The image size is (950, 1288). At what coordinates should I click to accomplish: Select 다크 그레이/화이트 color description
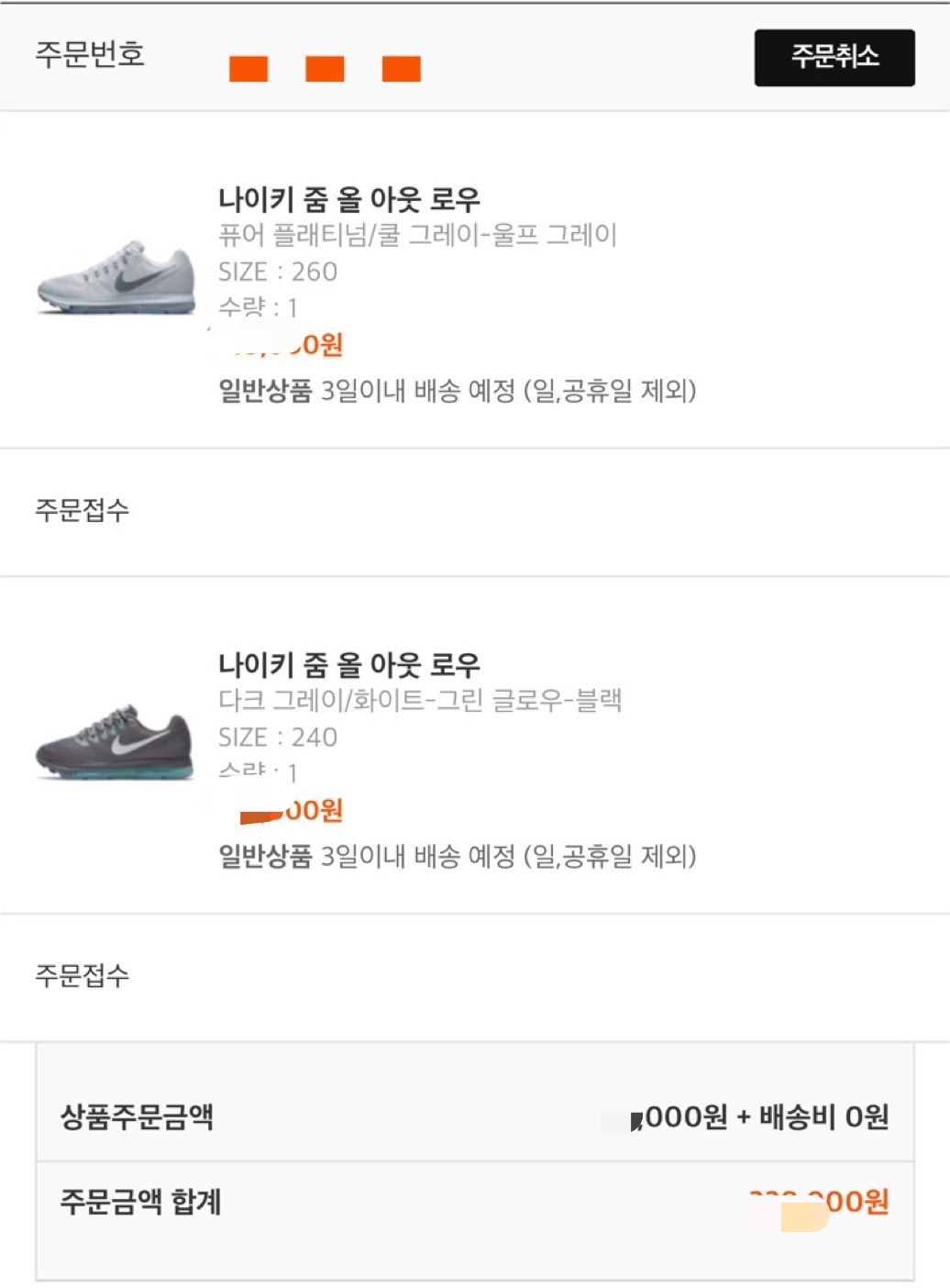point(420,700)
